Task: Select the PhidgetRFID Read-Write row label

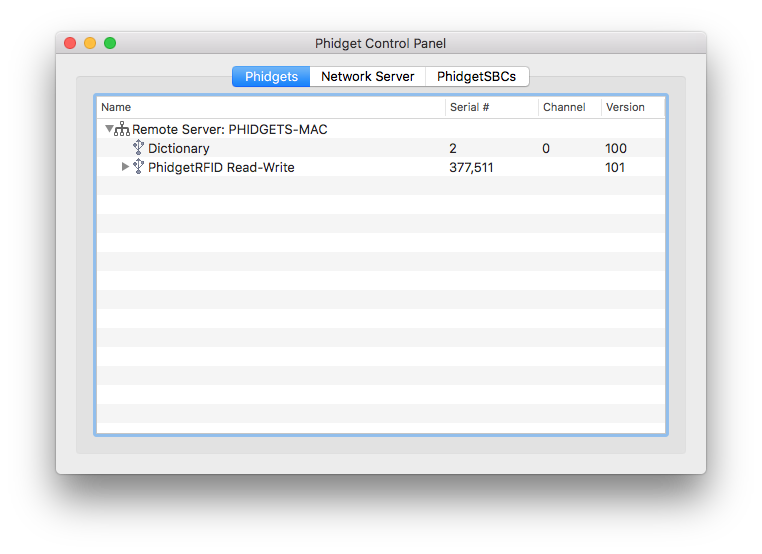Action: [221, 167]
